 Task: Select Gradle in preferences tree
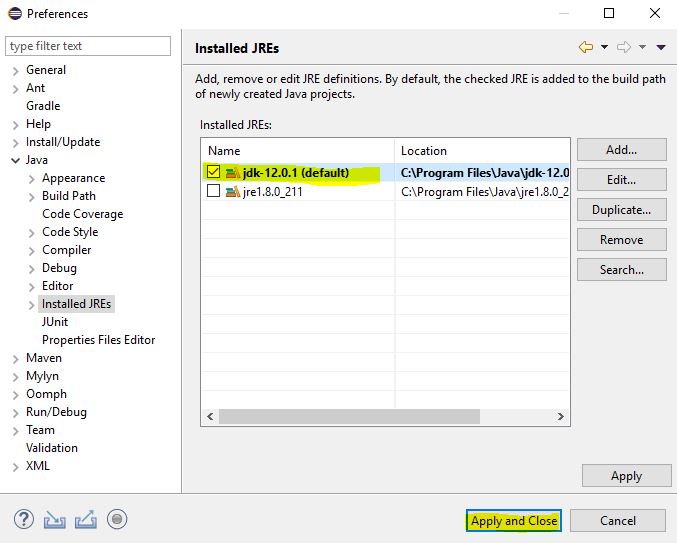tap(43, 106)
